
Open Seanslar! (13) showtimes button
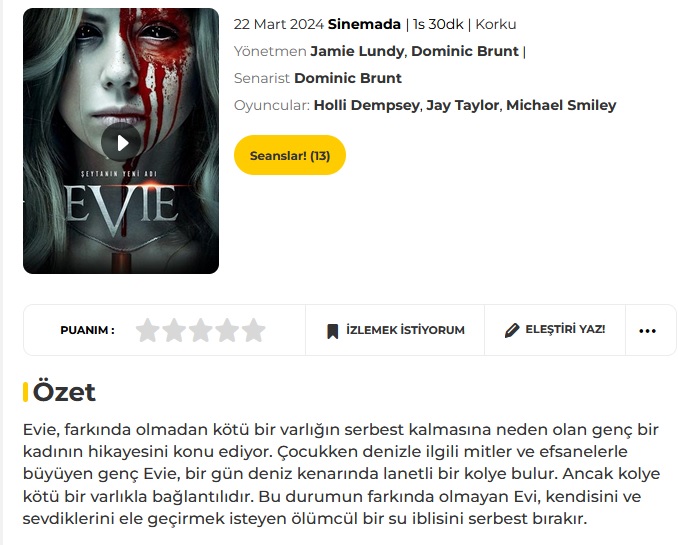(x=290, y=155)
